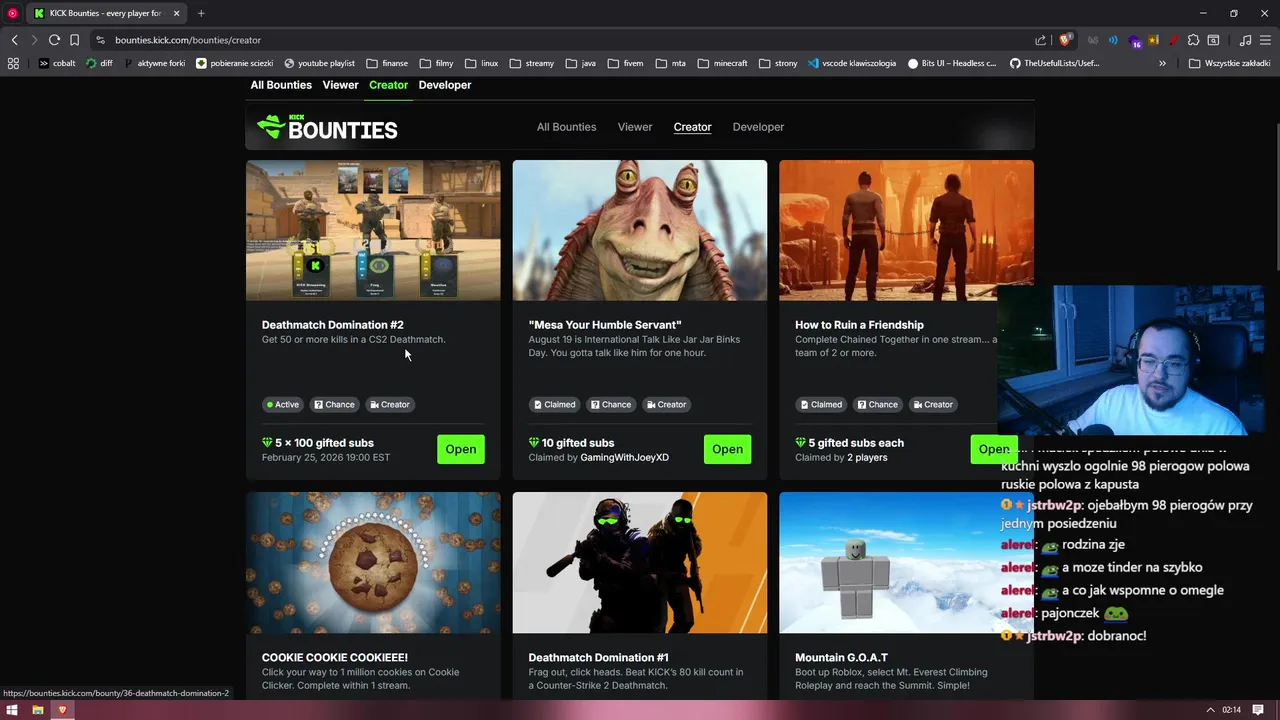Screen dimensions: 1280x720
Task: Click the Active tag on Deathmatch Domination #2
Action: pyautogui.click(x=283, y=405)
